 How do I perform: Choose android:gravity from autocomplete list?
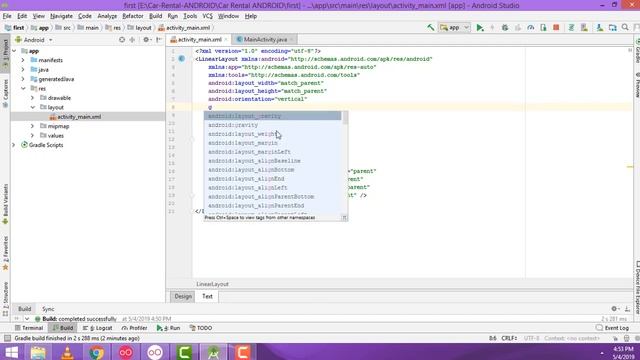(273, 125)
